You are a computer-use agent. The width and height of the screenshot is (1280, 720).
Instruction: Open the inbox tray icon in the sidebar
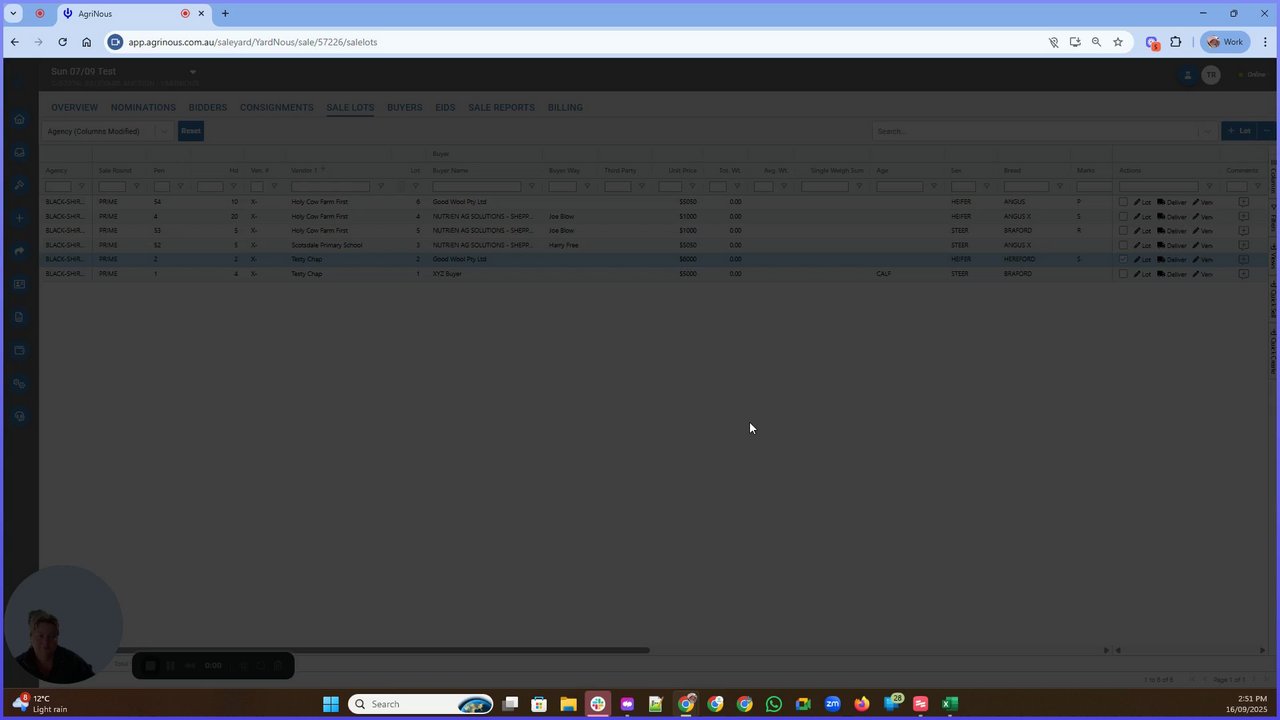pos(19,152)
